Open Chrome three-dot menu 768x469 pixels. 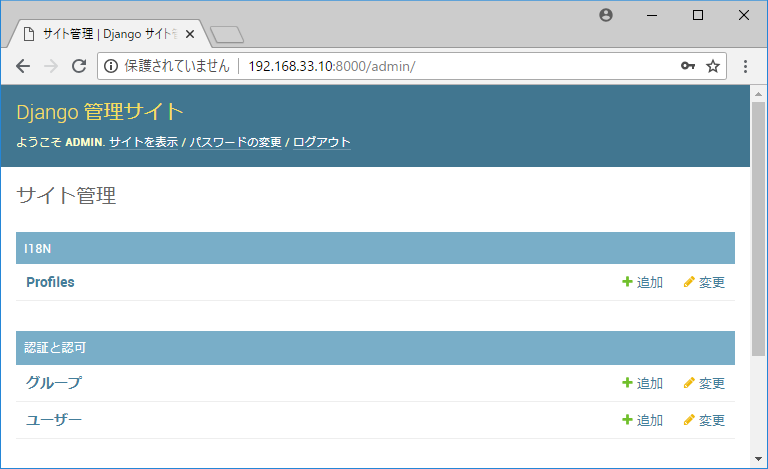pyautogui.click(x=745, y=66)
